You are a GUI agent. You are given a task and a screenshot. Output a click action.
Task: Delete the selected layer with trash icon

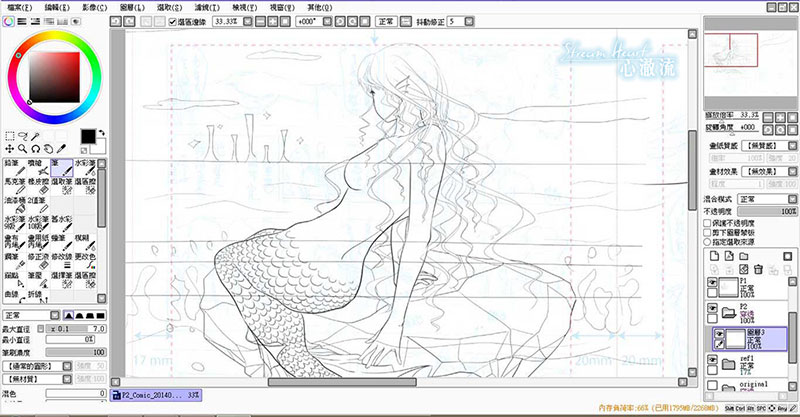tap(759, 269)
